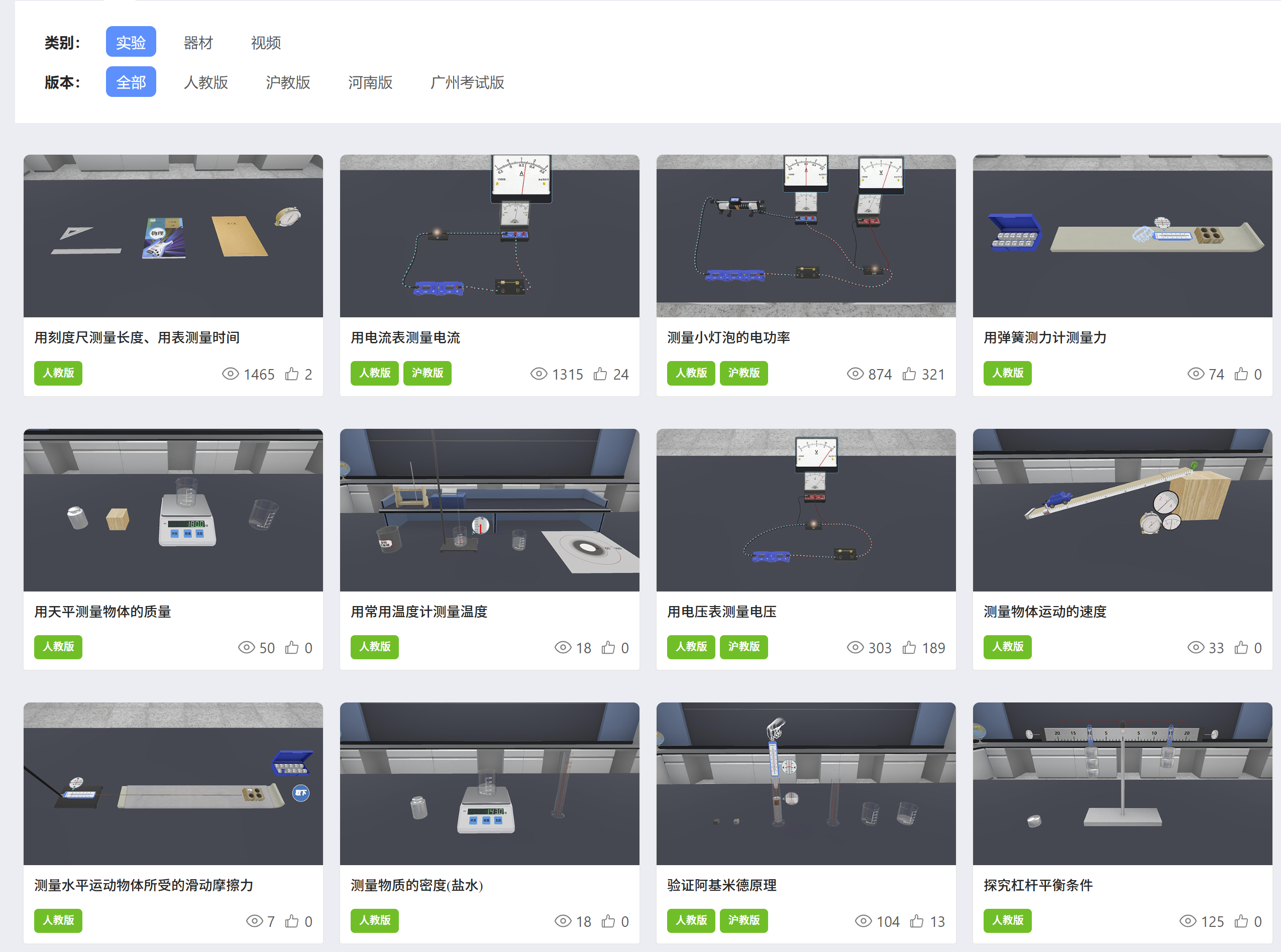Like the 测量小灯泡的电功率 experiment
Viewport: 1281px width, 952px height.
(x=909, y=374)
